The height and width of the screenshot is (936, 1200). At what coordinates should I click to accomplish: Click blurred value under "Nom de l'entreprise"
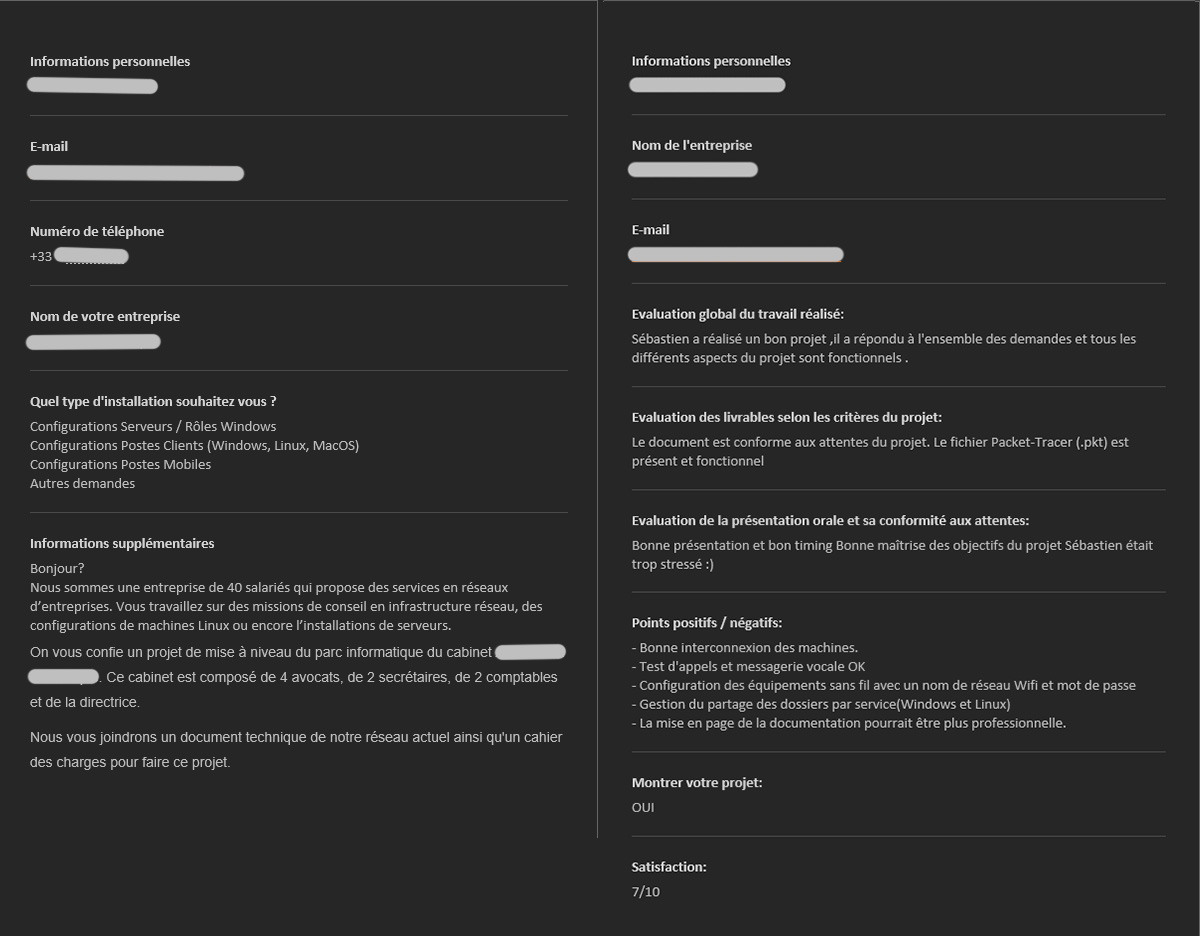[x=692, y=170]
